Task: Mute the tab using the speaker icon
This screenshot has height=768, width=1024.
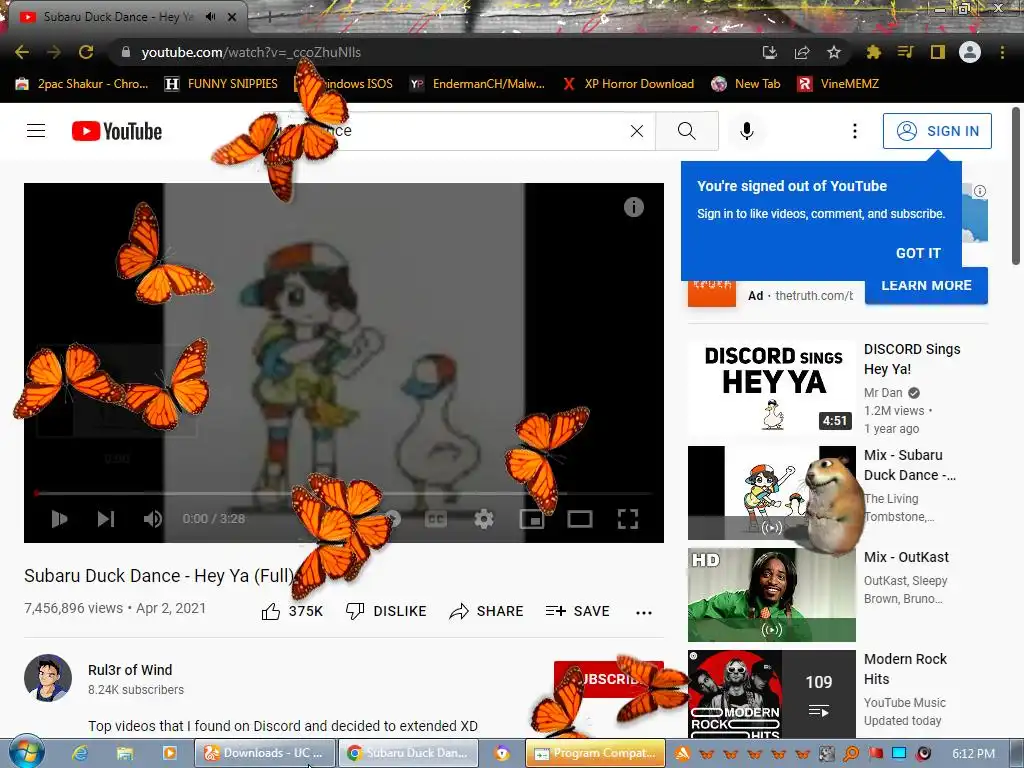Action: (x=210, y=17)
